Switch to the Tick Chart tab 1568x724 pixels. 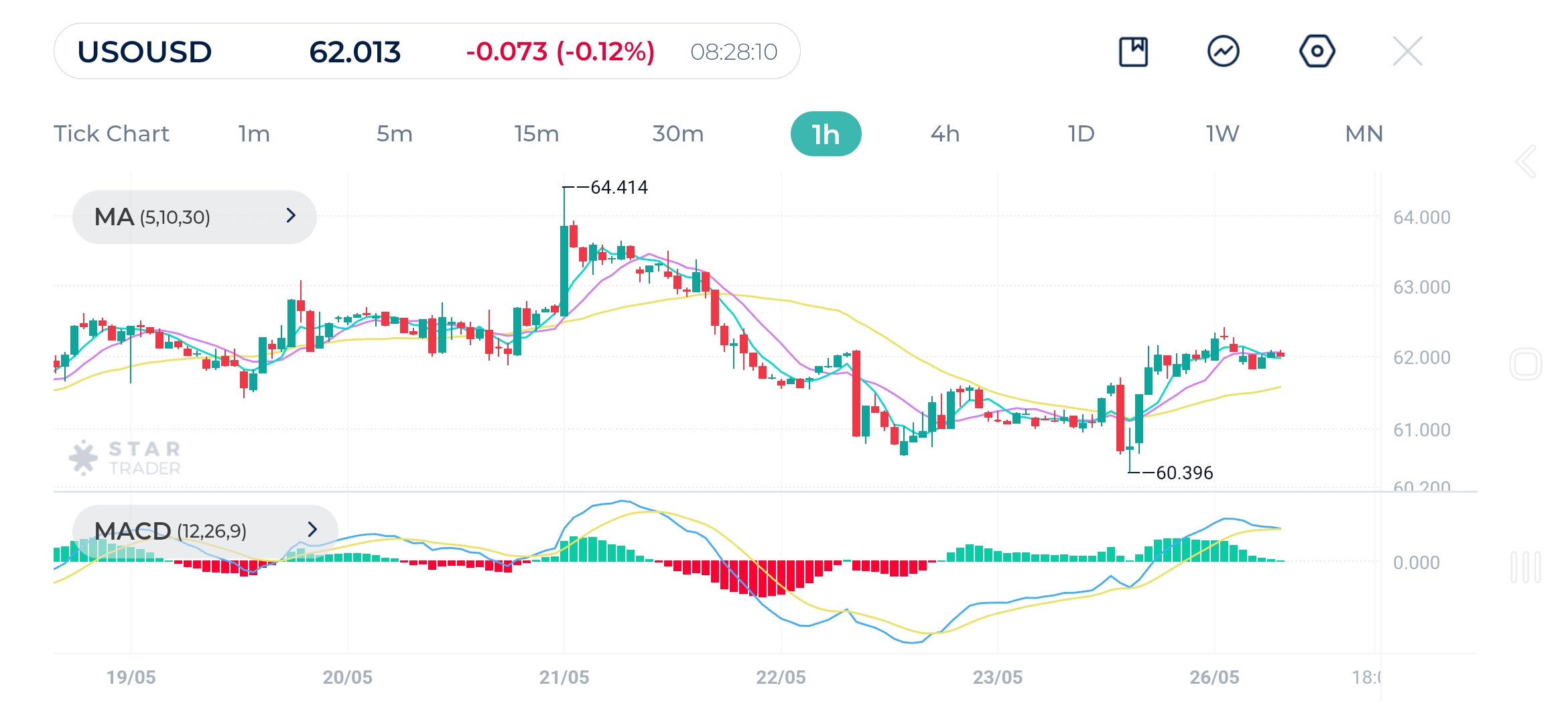[111, 134]
